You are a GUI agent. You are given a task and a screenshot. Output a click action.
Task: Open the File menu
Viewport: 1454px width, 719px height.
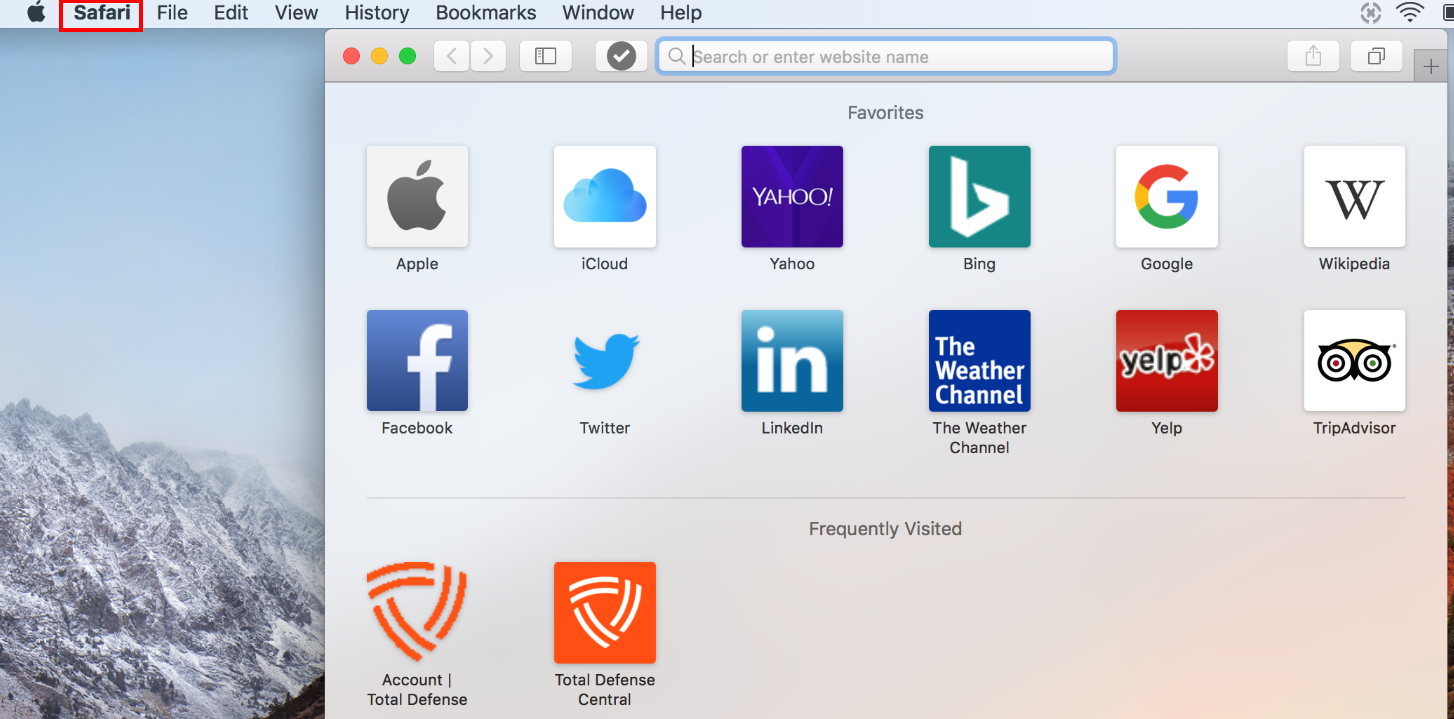point(172,13)
